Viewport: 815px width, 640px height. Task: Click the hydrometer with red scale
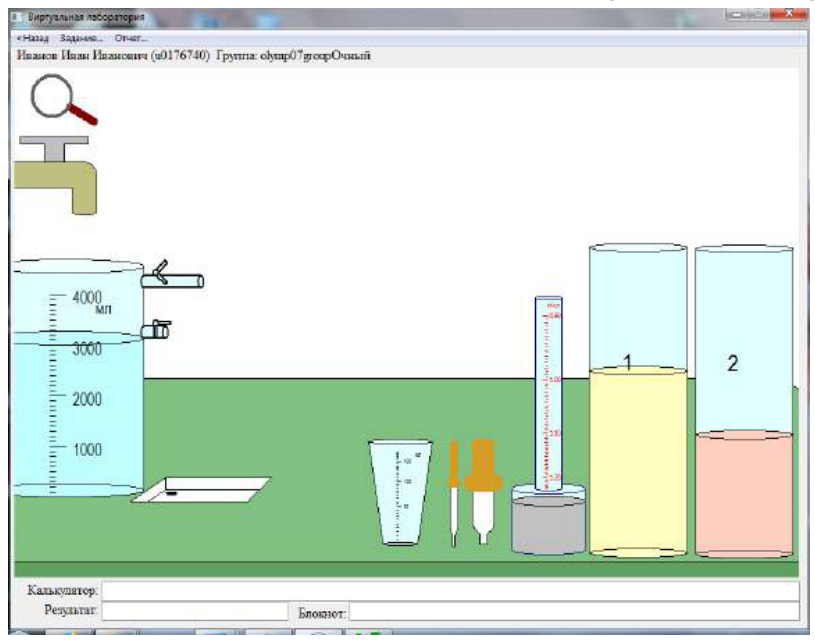[x=548, y=393]
